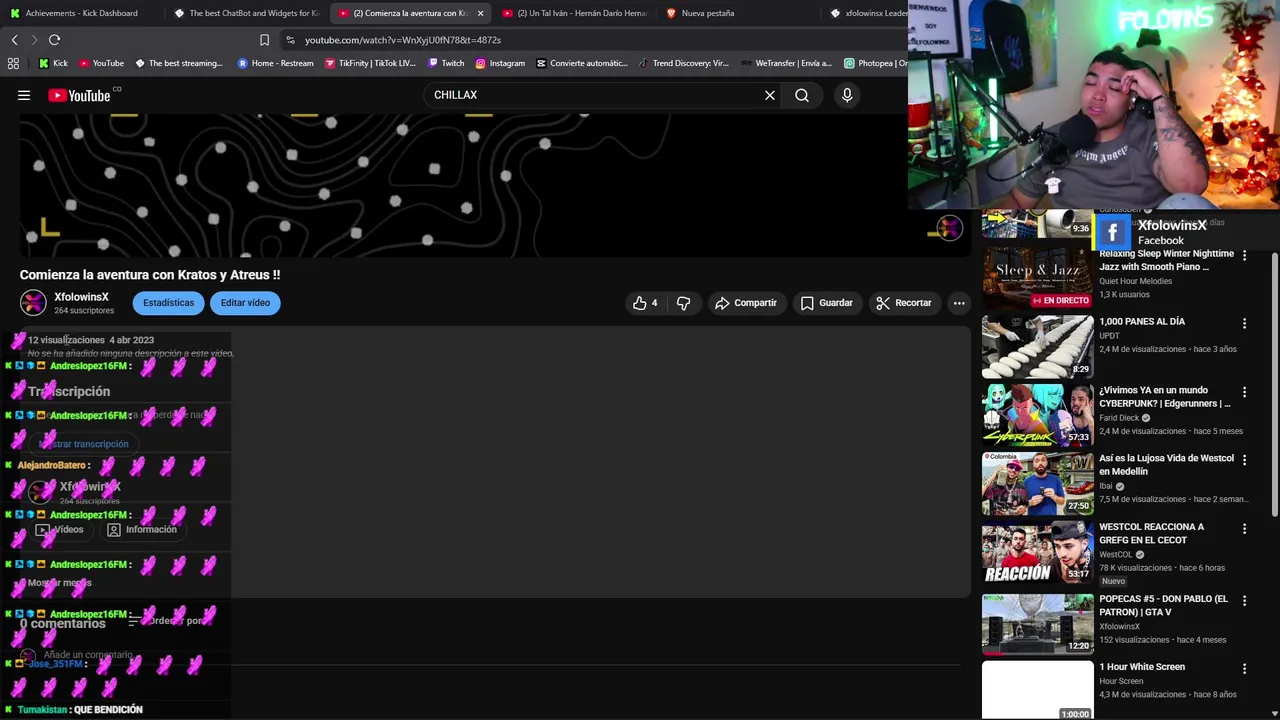Viewport: 1280px width, 720px height.
Task: Open the XfolowinsX channel name link
Action: coord(81,297)
